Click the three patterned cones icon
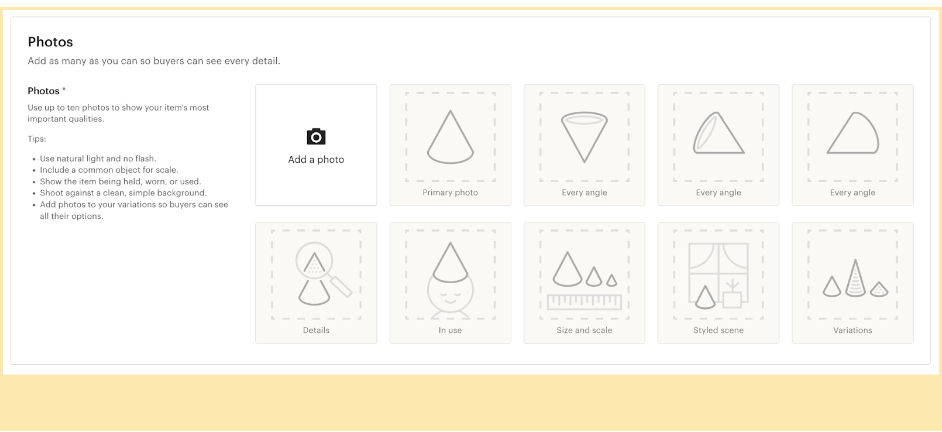 [853, 279]
